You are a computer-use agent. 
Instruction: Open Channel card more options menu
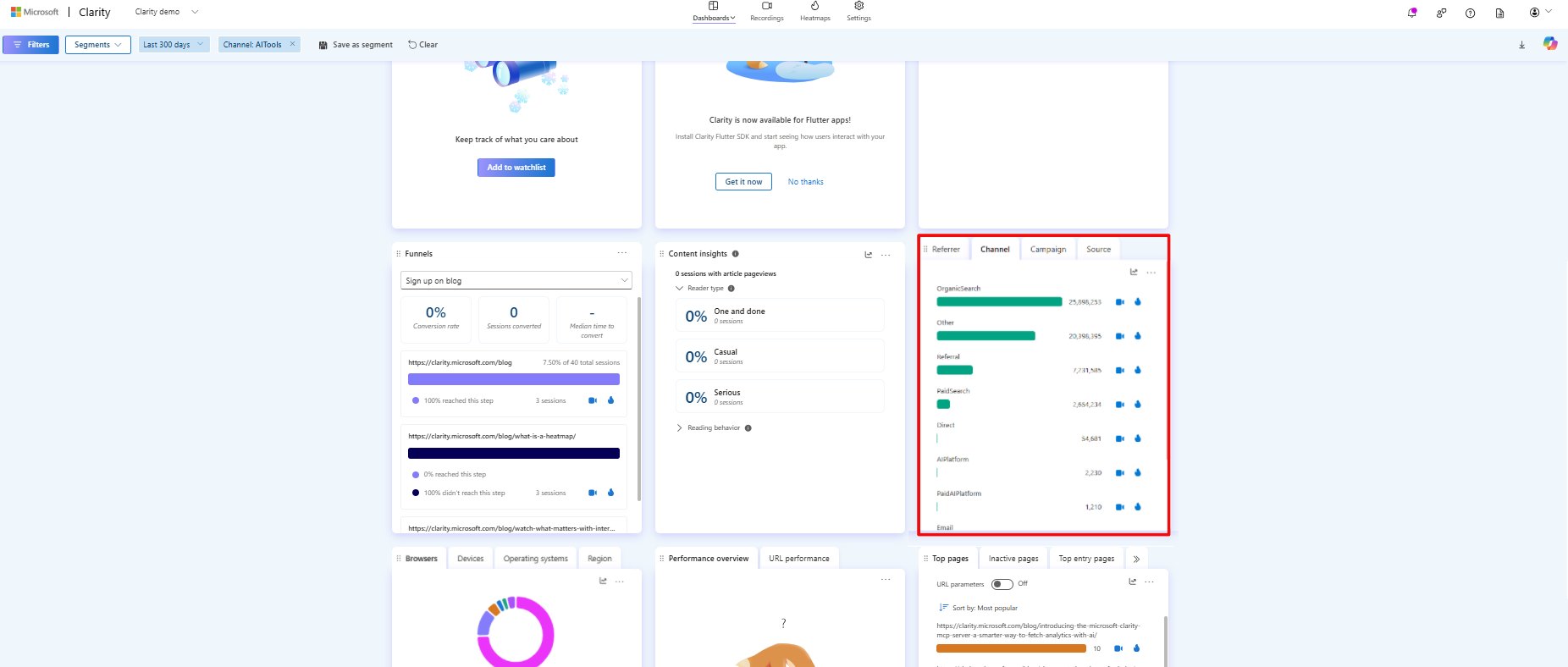(1151, 273)
